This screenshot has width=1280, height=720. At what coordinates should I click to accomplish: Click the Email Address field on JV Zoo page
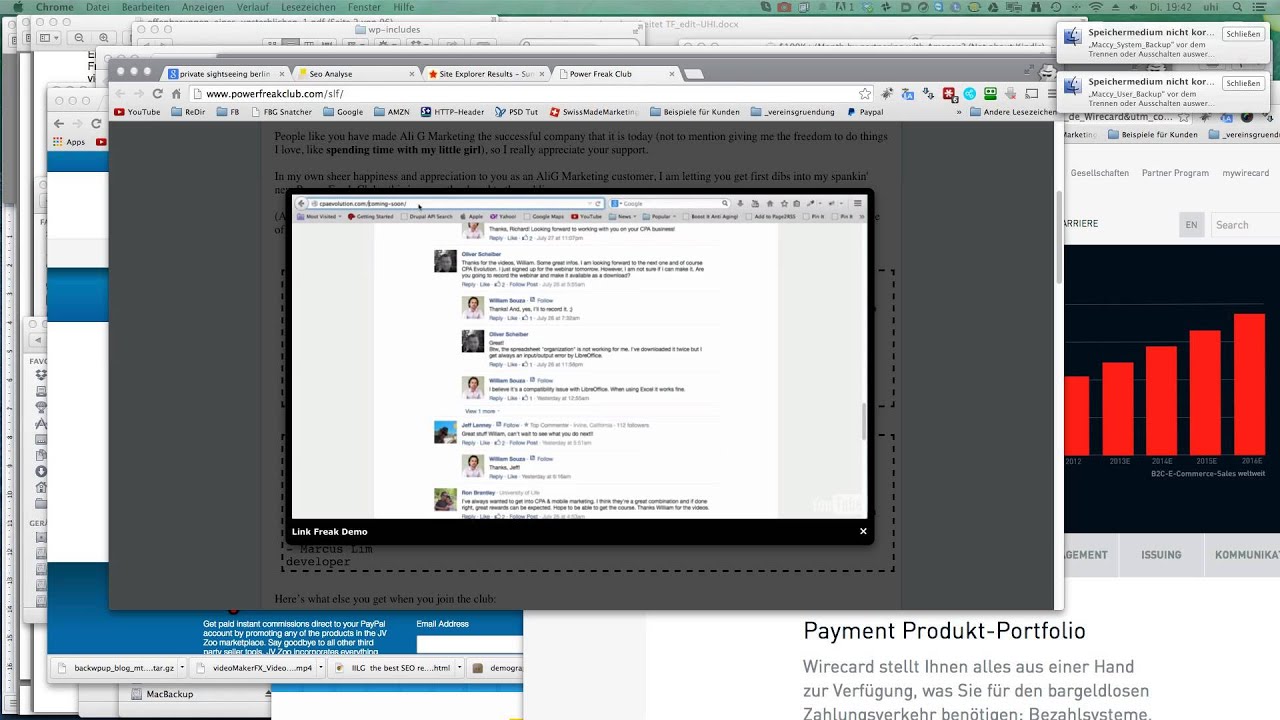coord(469,645)
